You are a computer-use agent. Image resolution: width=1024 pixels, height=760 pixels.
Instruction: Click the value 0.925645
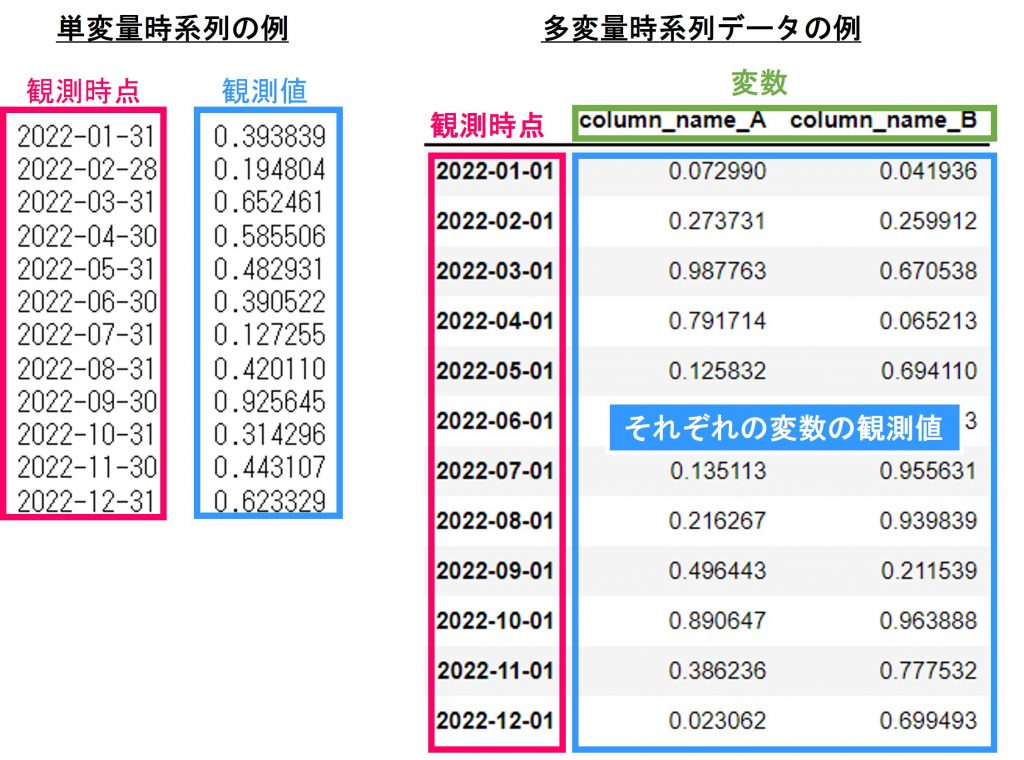point(269,402)
